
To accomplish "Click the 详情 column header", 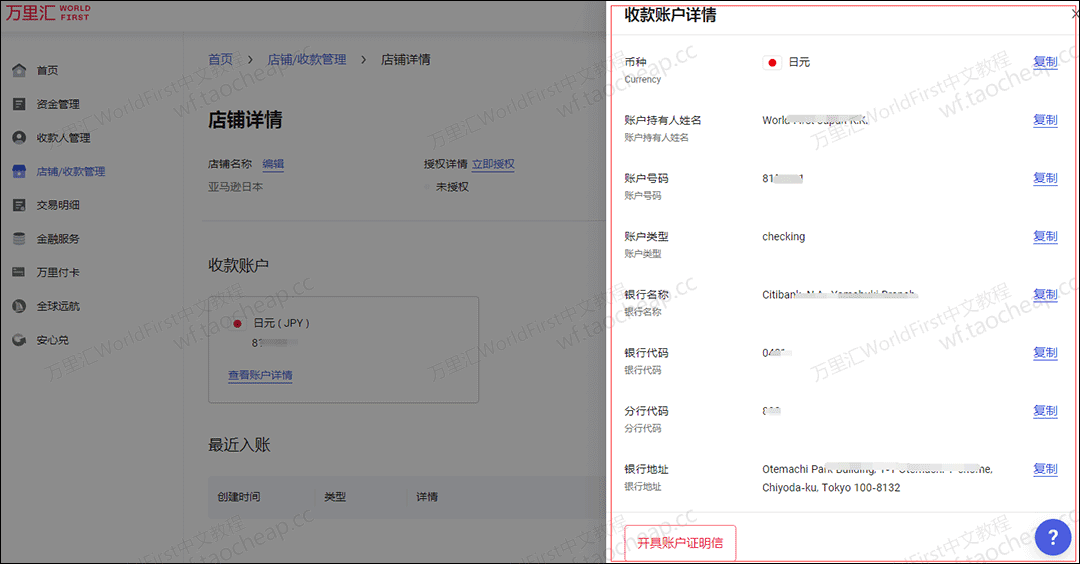I will pos(427,497).
